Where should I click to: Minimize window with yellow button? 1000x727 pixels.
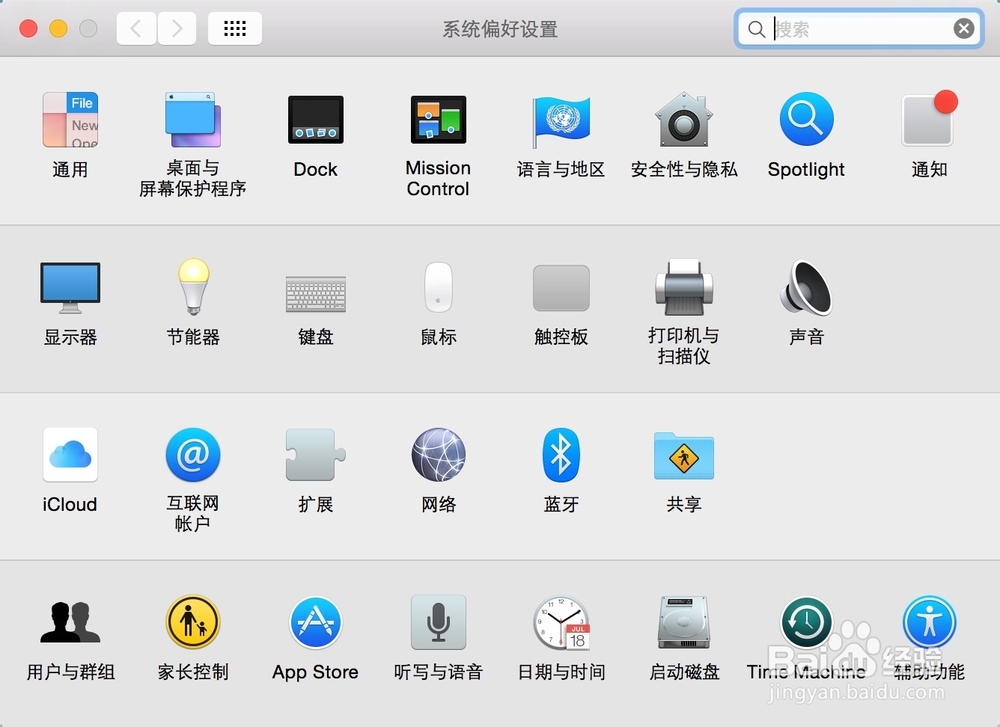pos(59,29)
